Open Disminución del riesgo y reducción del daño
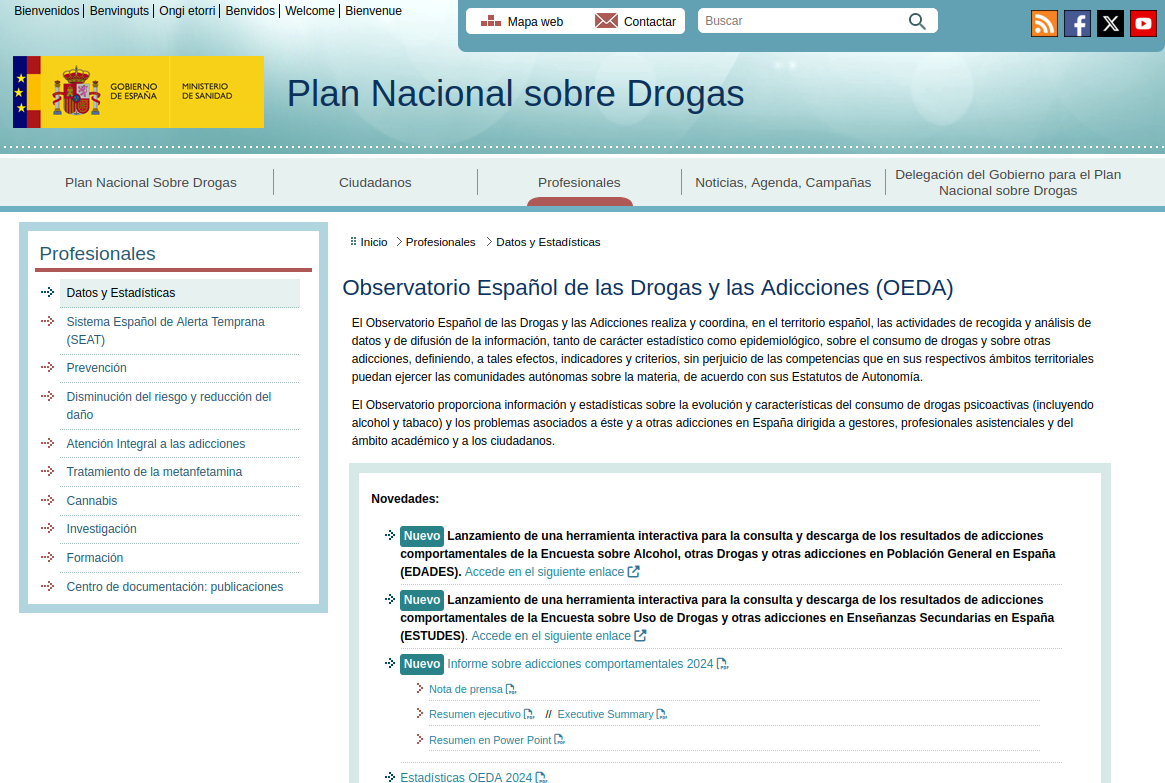 169,406
